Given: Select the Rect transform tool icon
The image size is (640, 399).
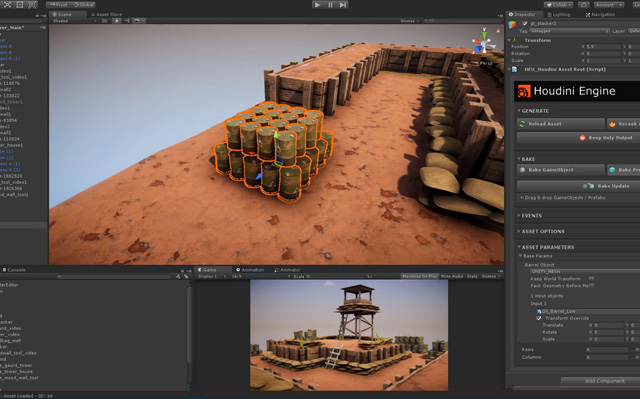Looking at the screenshot, I should pos(20,4).
